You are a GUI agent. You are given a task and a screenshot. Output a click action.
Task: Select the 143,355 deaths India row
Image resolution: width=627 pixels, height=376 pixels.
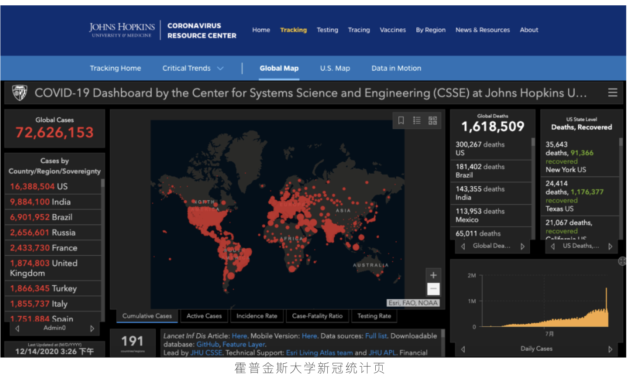point(492,193)
